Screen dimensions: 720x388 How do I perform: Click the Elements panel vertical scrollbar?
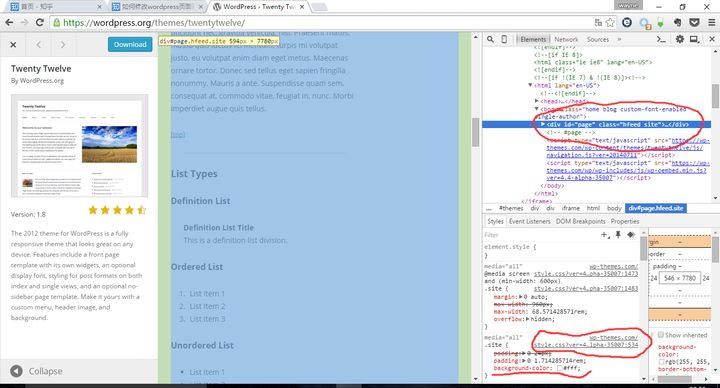click(715, 96)
